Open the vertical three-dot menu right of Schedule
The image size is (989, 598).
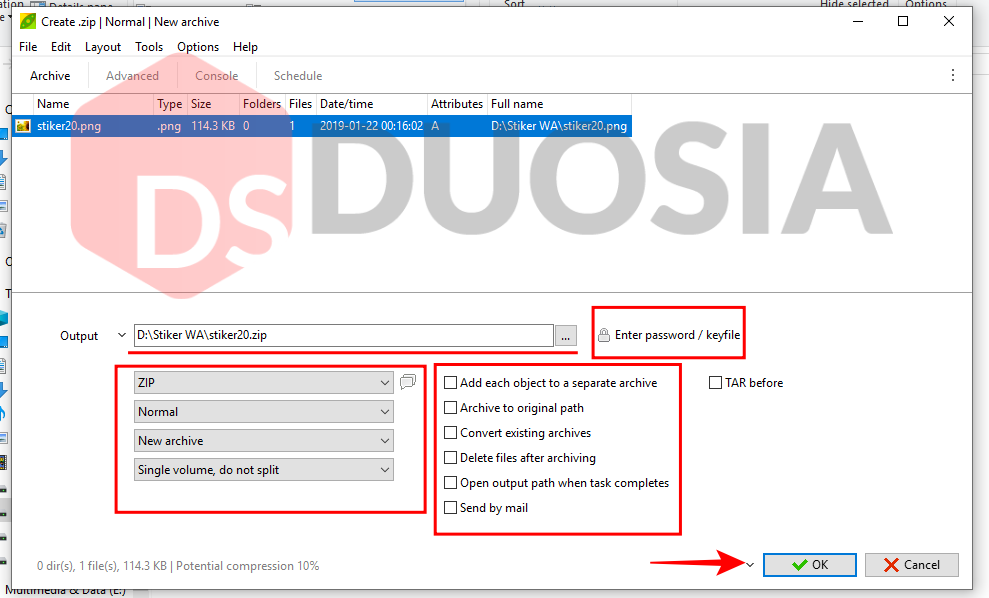tap(952, 75)
